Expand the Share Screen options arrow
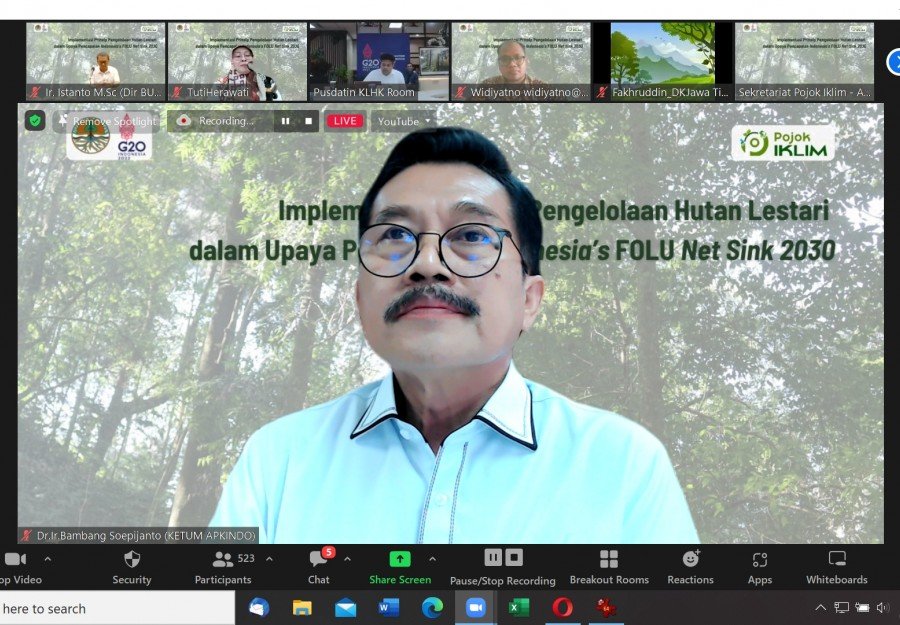This screenshot has height=625, width=900. click(x=432, y=558)
